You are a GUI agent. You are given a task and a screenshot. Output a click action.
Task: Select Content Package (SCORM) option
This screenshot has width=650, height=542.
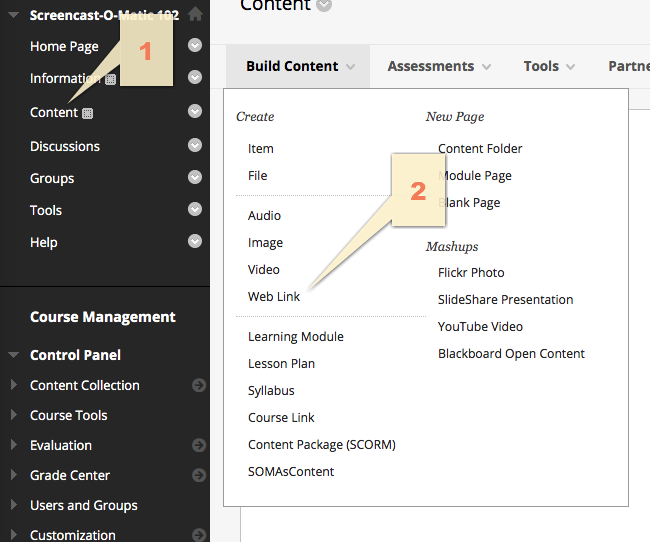pyautogui.click(x=322, y=445)
